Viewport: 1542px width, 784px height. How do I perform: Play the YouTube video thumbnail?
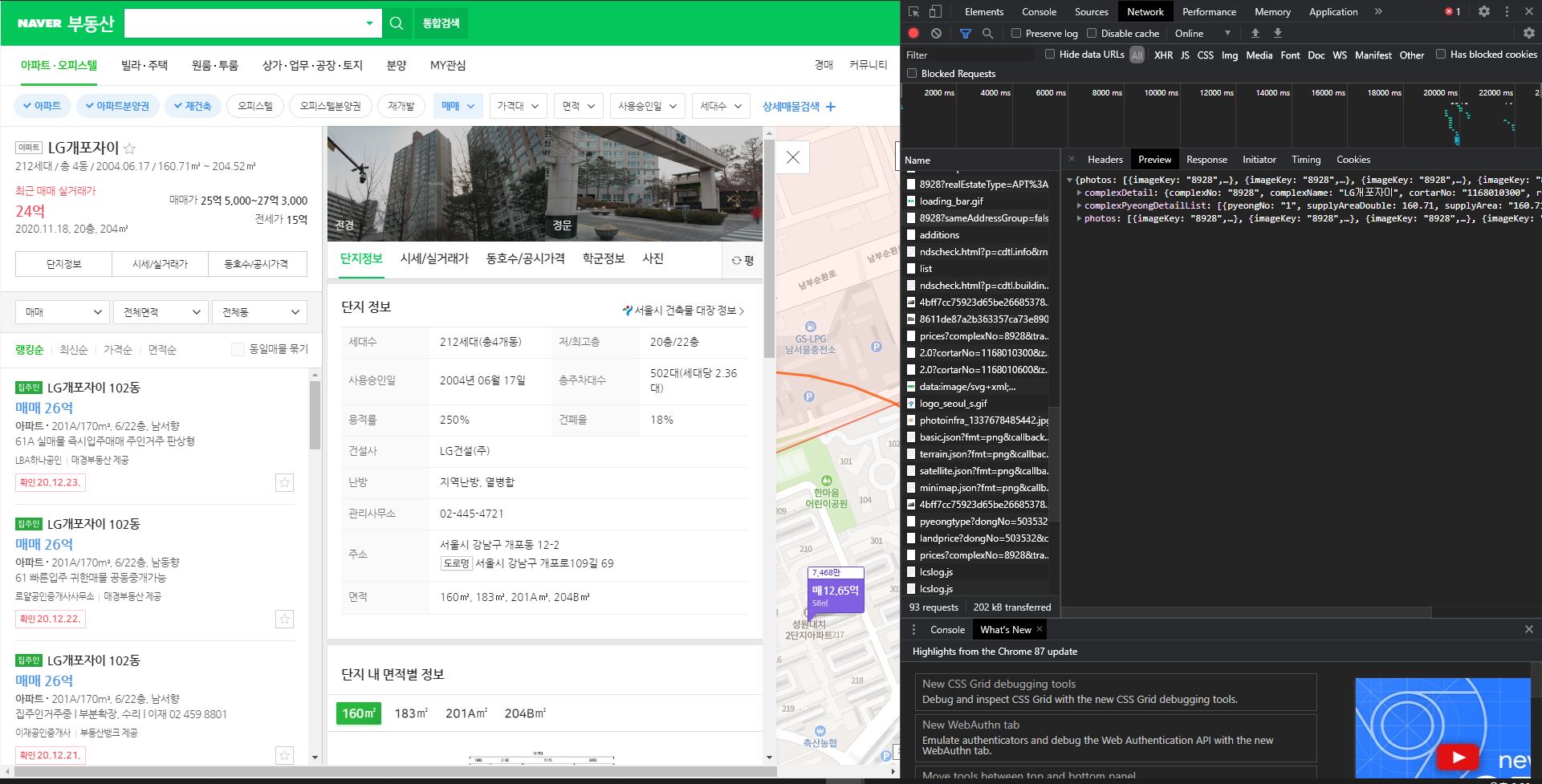pos(1458,756)
